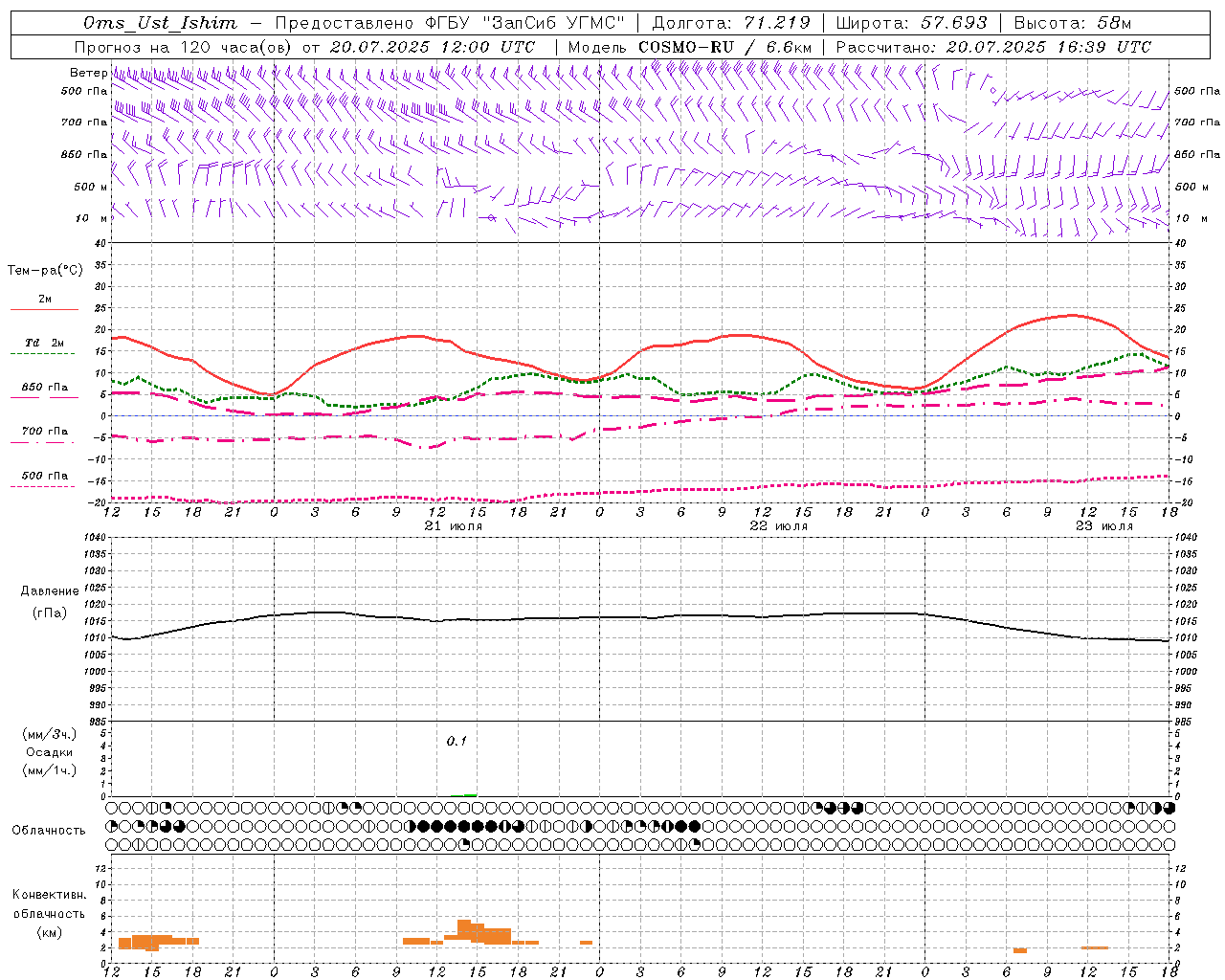Select the text ФГБУ "ЗапСиб УГМС"
Image resolution: width=1225 pixels, height=980 pixels.
point(524,23)
